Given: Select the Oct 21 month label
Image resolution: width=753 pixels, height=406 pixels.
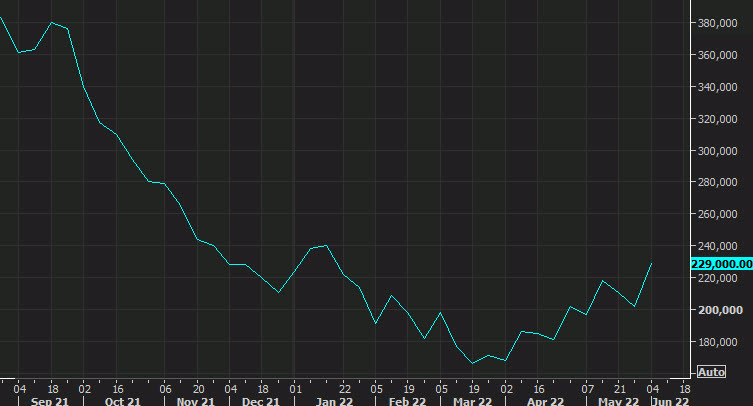Looking at the screenshot, I should tap(123, 401).
